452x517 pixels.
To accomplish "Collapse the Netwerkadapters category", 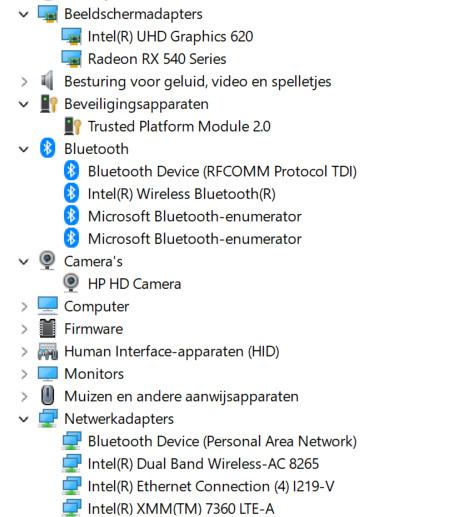I will 24,419.
